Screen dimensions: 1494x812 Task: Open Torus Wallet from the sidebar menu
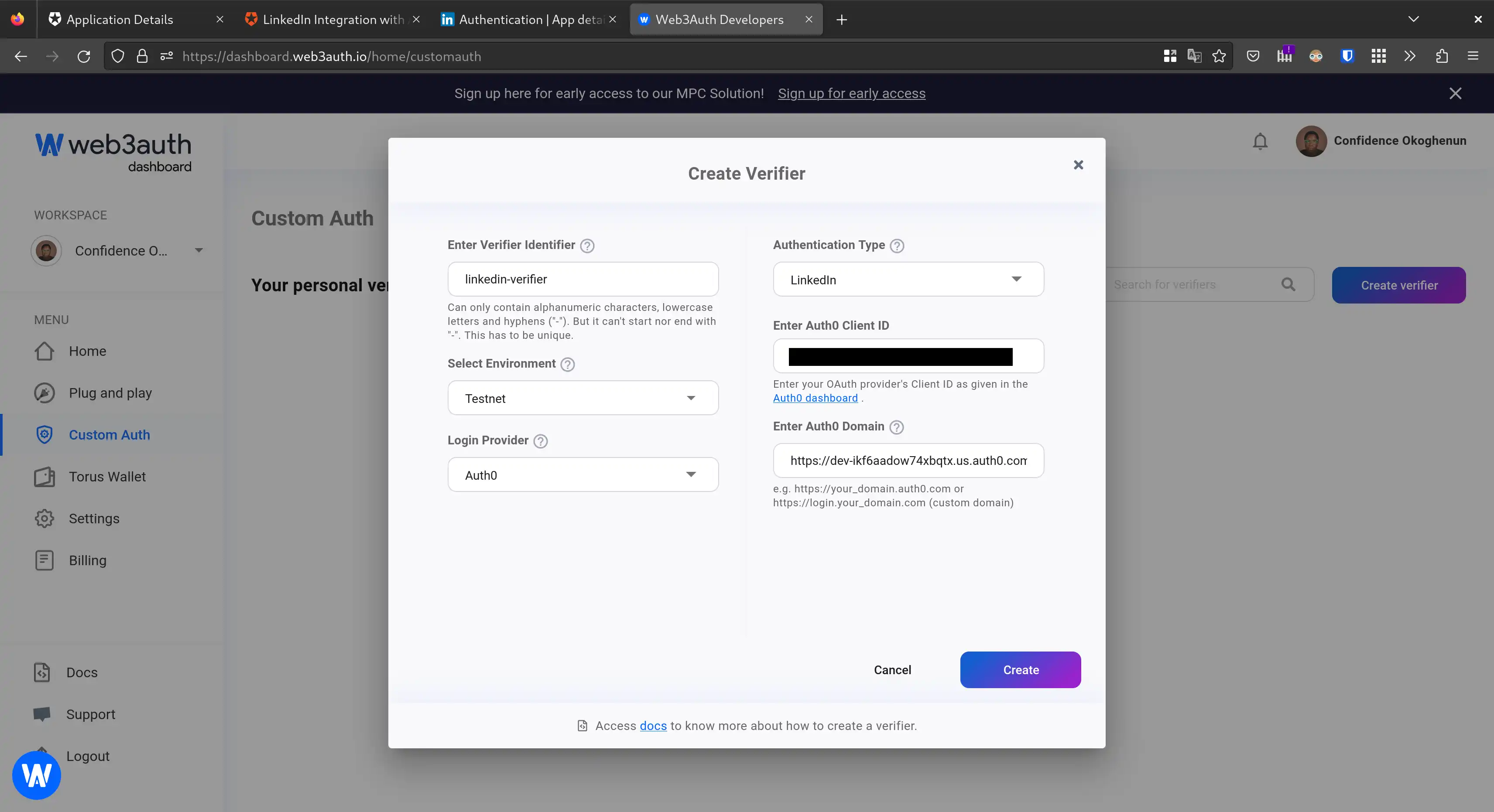pyautogui.click(x=107, y=476)
